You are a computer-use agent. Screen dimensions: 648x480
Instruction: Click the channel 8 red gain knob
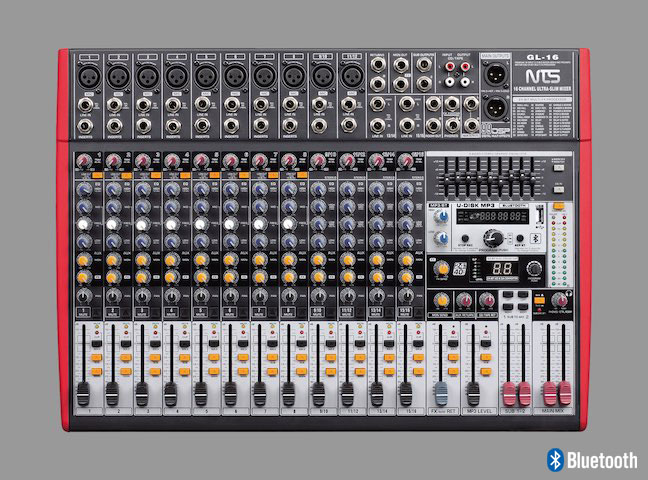[x=288, y=161]
